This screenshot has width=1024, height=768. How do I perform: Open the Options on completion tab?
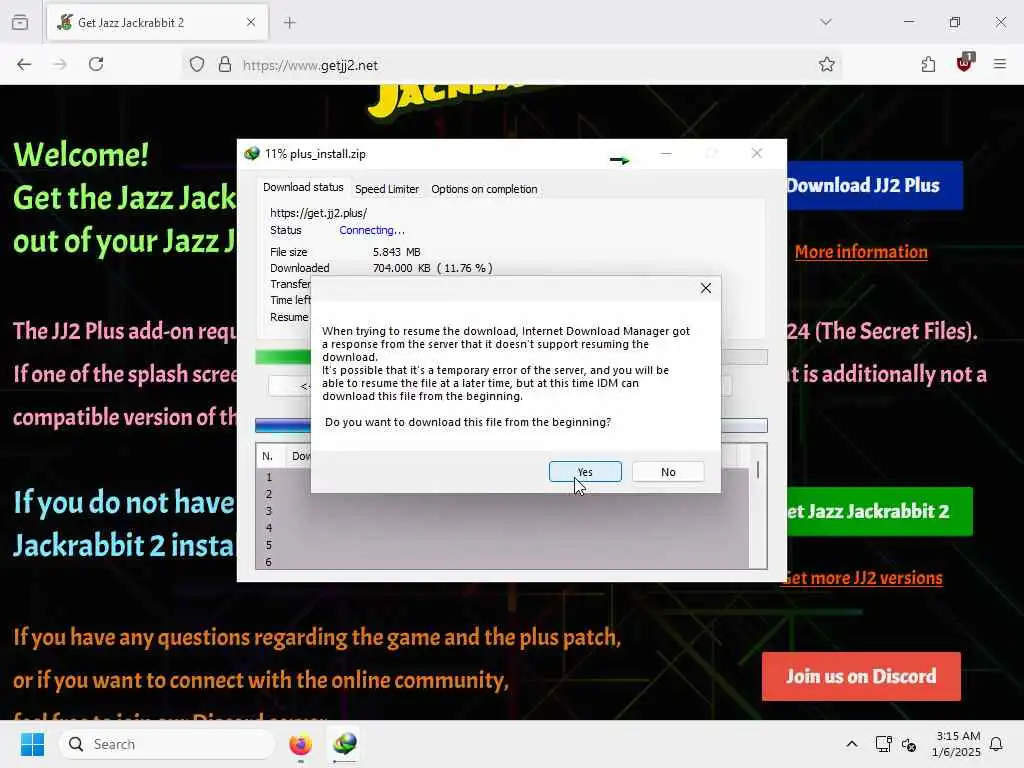tap(484, 189)
